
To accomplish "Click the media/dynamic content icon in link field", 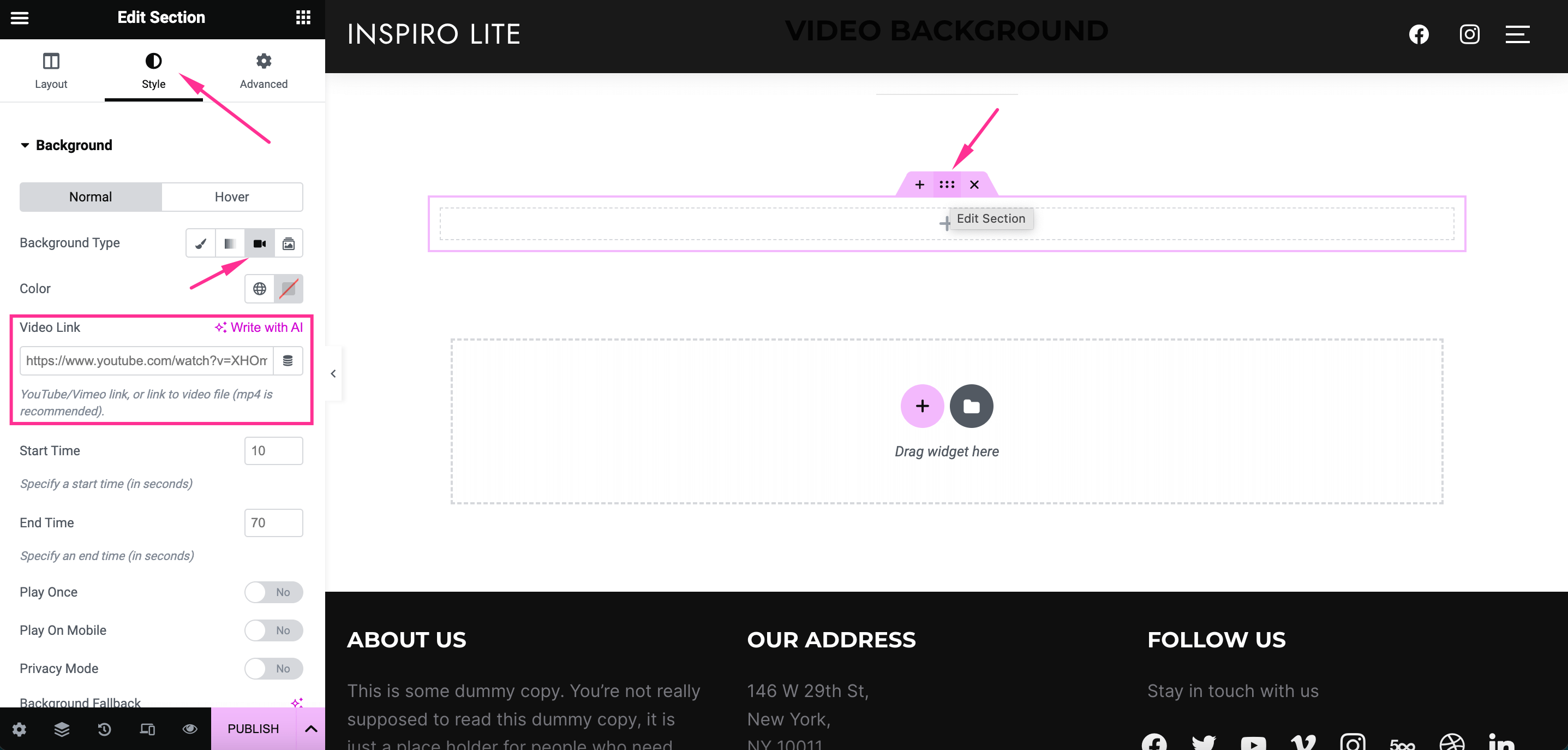I will [x=288, y=360].
